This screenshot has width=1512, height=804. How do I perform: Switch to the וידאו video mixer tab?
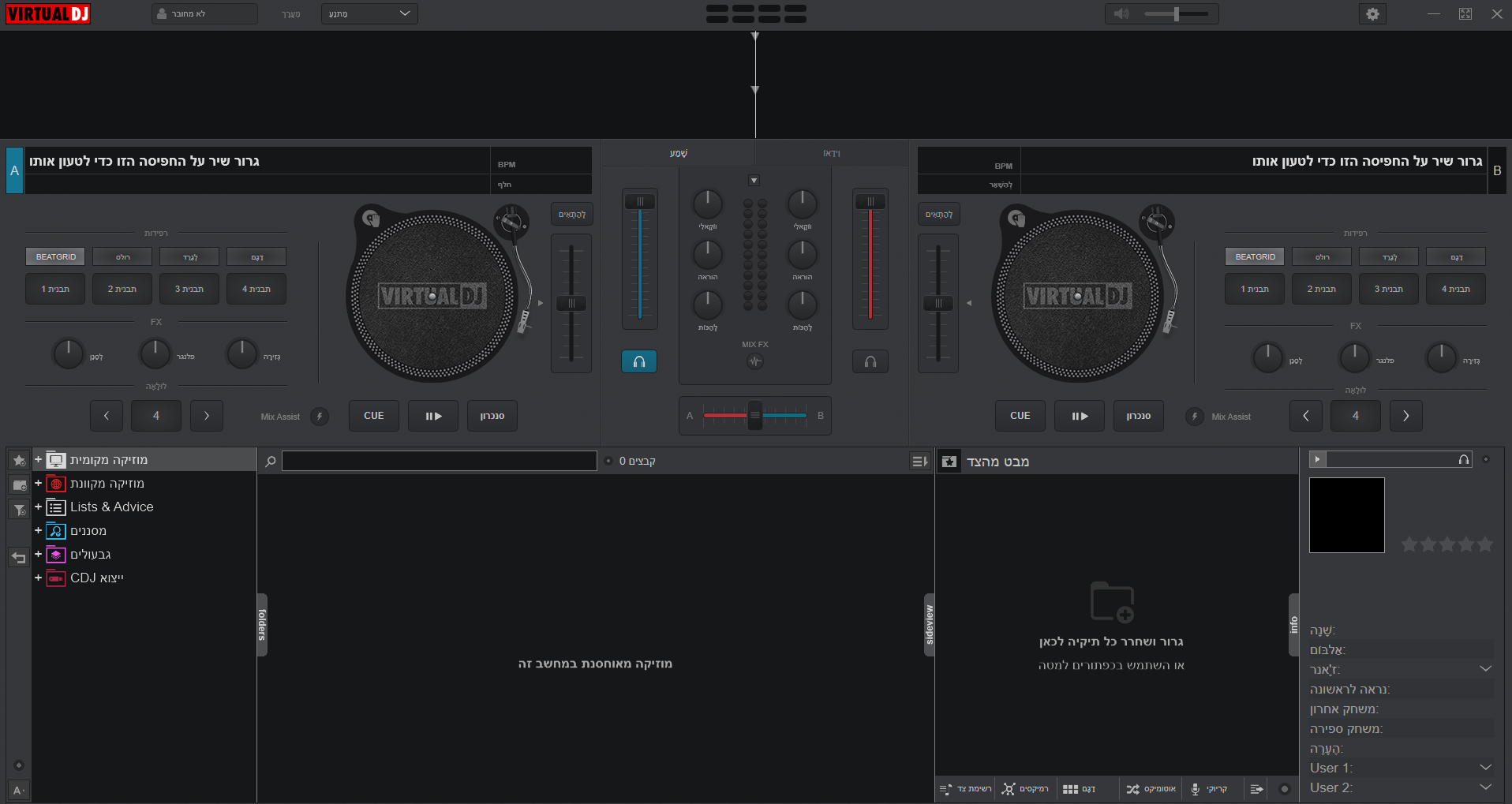[x=832, y=153]
